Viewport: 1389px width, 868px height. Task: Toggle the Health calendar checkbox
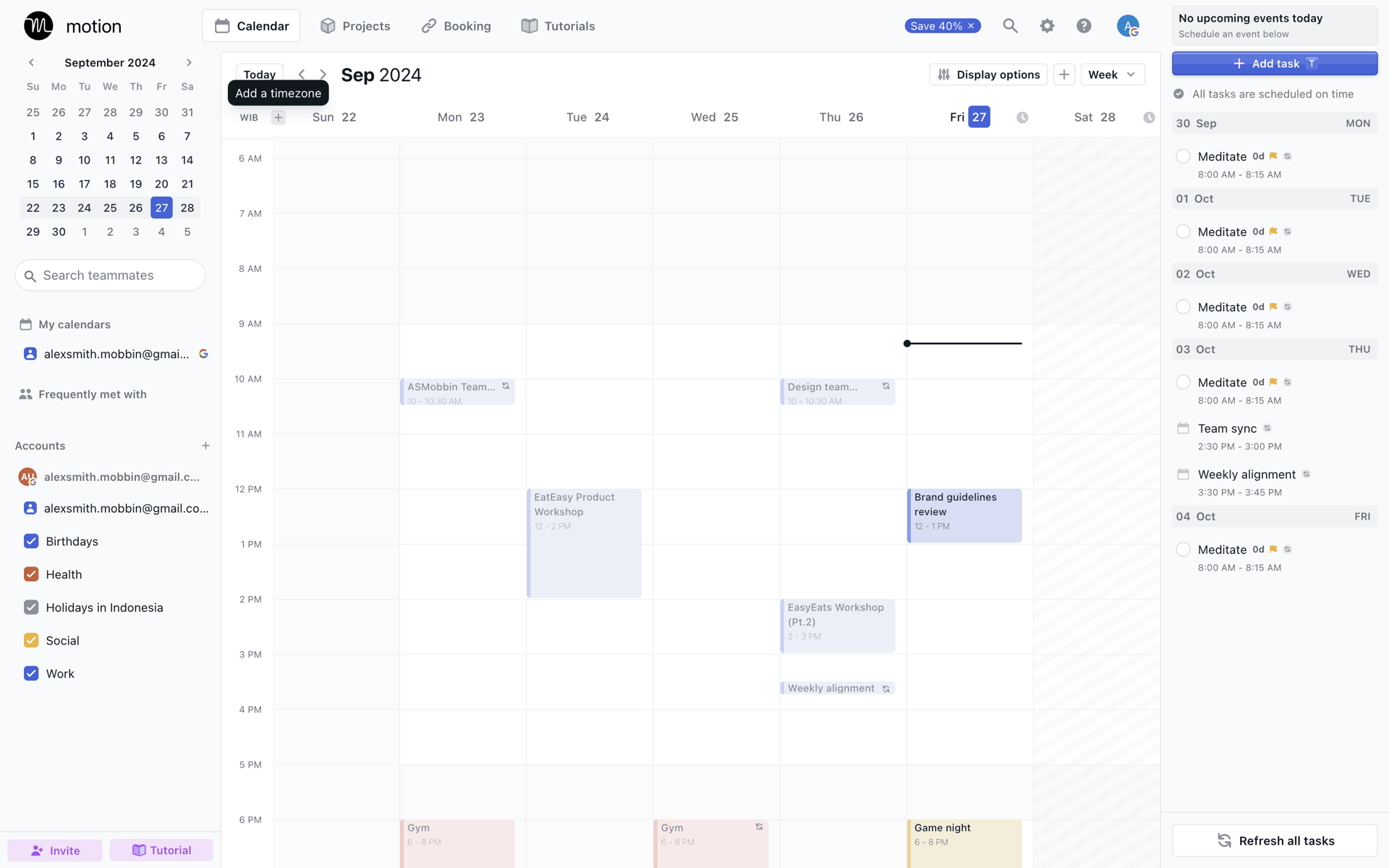coord(31,574)
